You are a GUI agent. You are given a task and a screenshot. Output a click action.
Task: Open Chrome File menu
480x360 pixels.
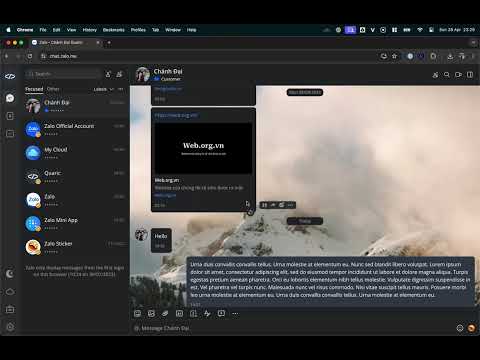point(43,30)
